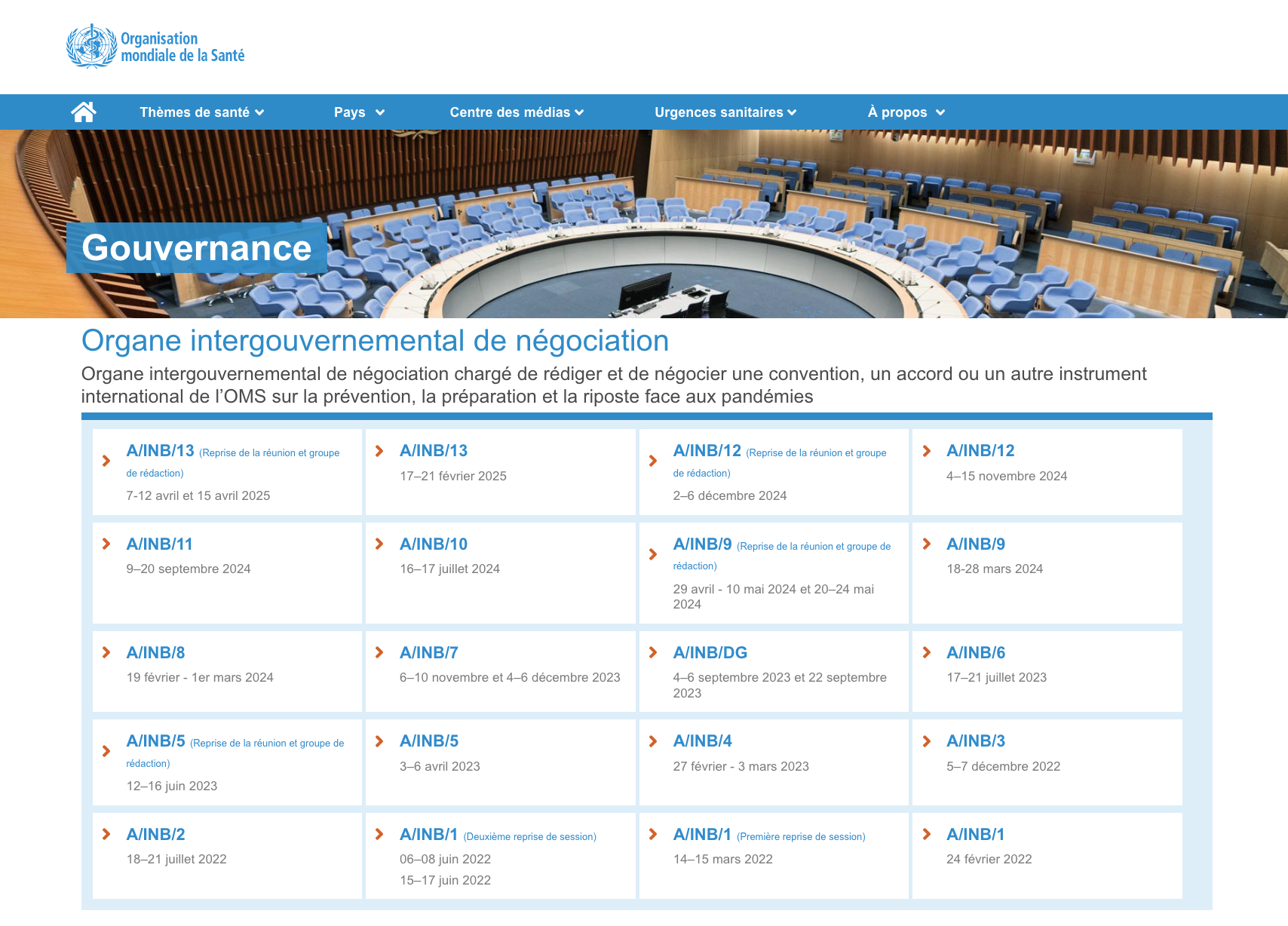Click arrow icon next to A/INB/3
This screenshot has height=926, width=1288.
(927, 741)
